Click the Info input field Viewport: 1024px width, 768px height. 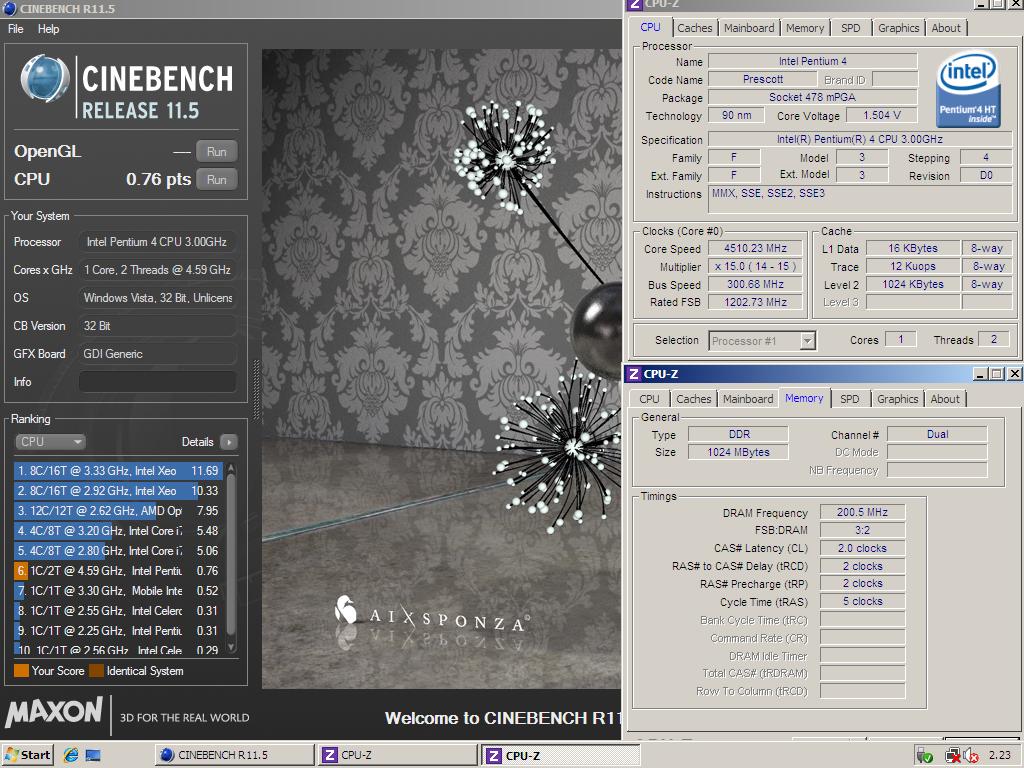click(x=157, y=381)
